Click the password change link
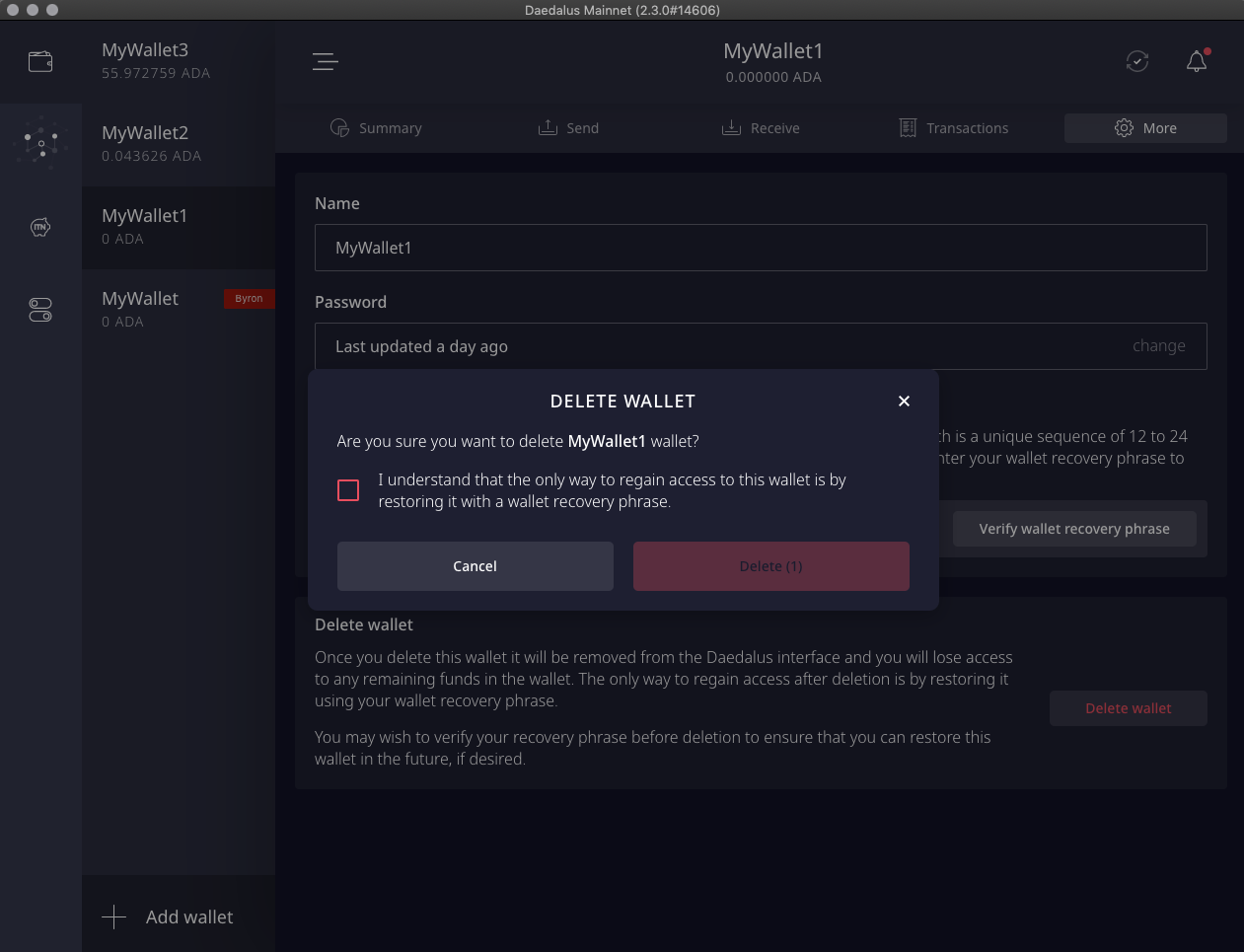Image resolution: width=1244 pixels, height=952 pixels. click(x=1159, y=346)
